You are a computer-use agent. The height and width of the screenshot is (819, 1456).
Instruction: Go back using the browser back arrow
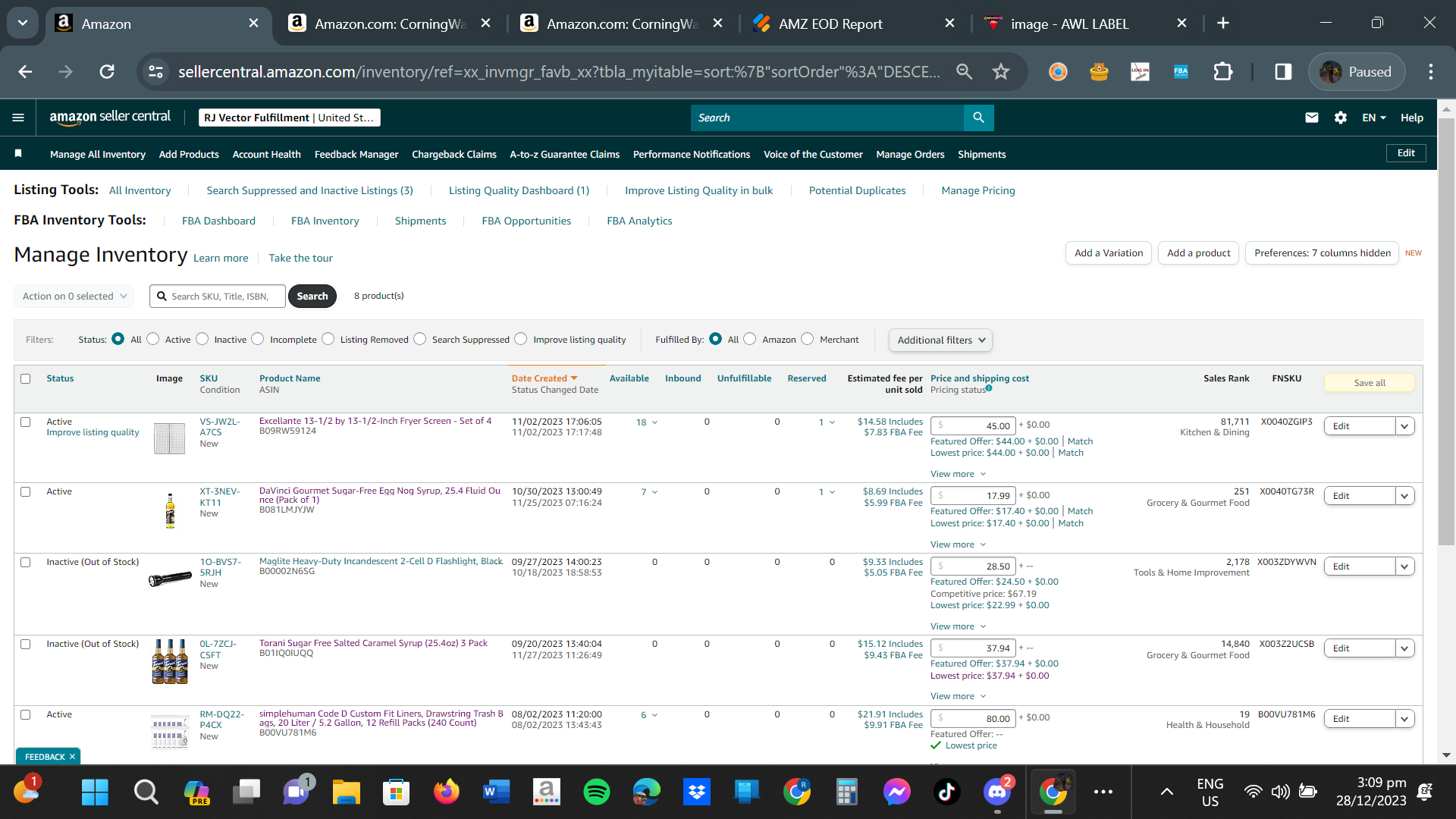(x=25, y=72)
